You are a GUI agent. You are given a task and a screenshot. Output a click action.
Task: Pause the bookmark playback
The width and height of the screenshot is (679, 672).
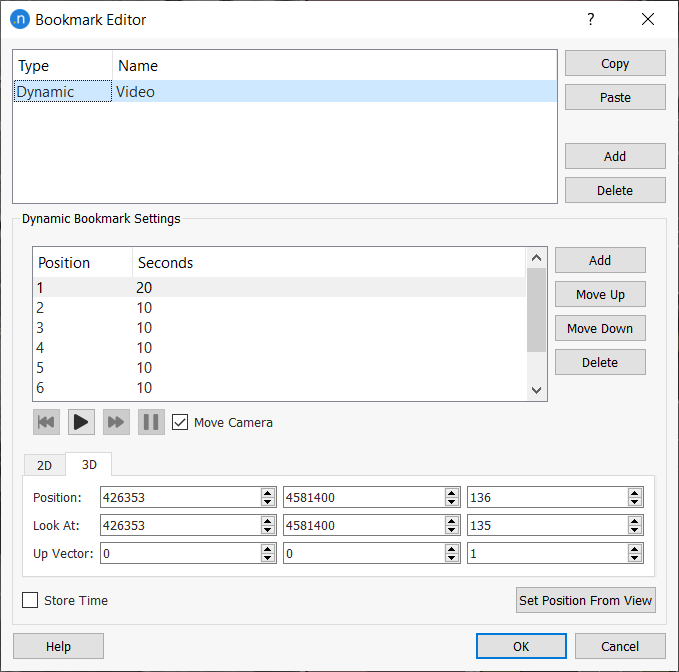click(151, 422)
